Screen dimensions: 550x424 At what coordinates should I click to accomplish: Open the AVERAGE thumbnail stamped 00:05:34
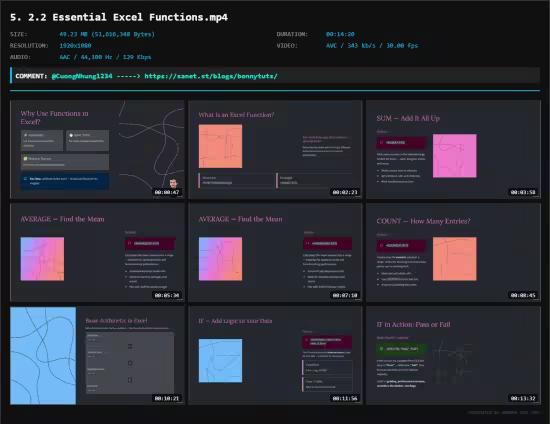(97, 253)
